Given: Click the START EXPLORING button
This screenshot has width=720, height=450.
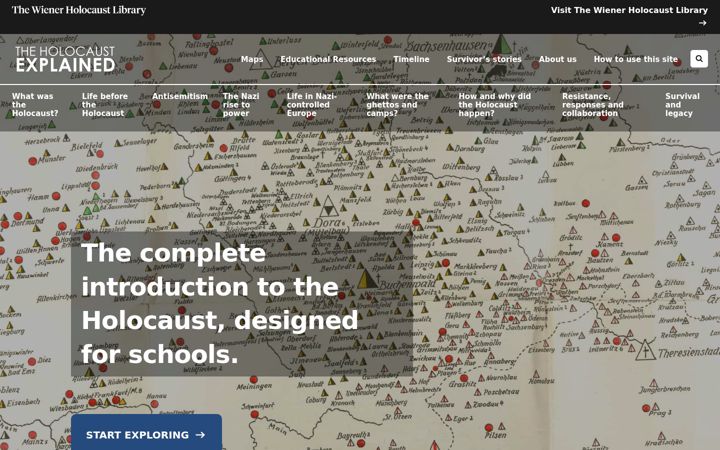Looking at the screenshot, I should [x=146, y=432].
